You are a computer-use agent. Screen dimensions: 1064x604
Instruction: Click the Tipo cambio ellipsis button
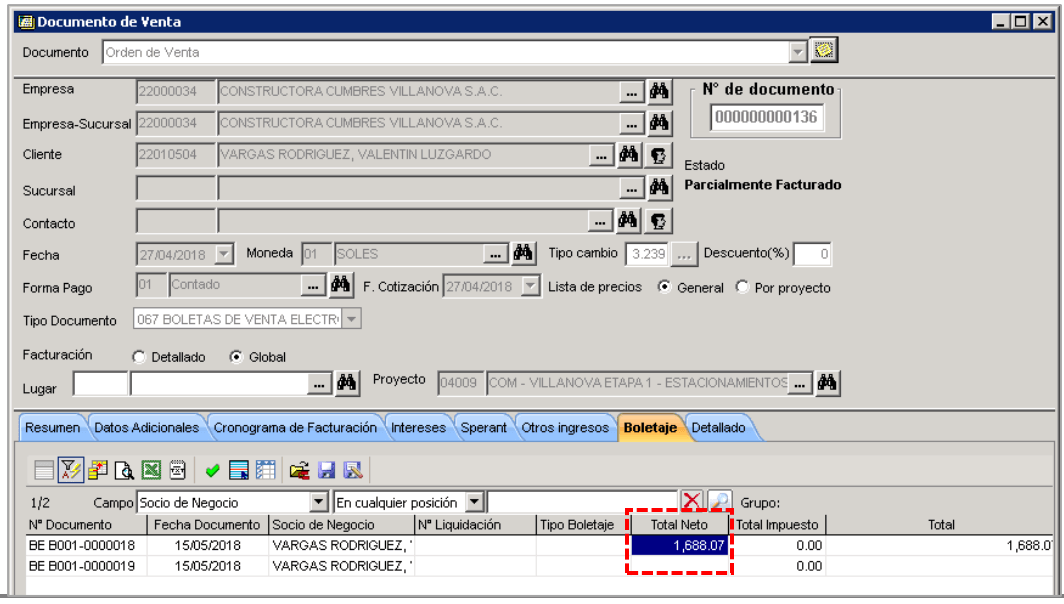[x=683, y=254]
